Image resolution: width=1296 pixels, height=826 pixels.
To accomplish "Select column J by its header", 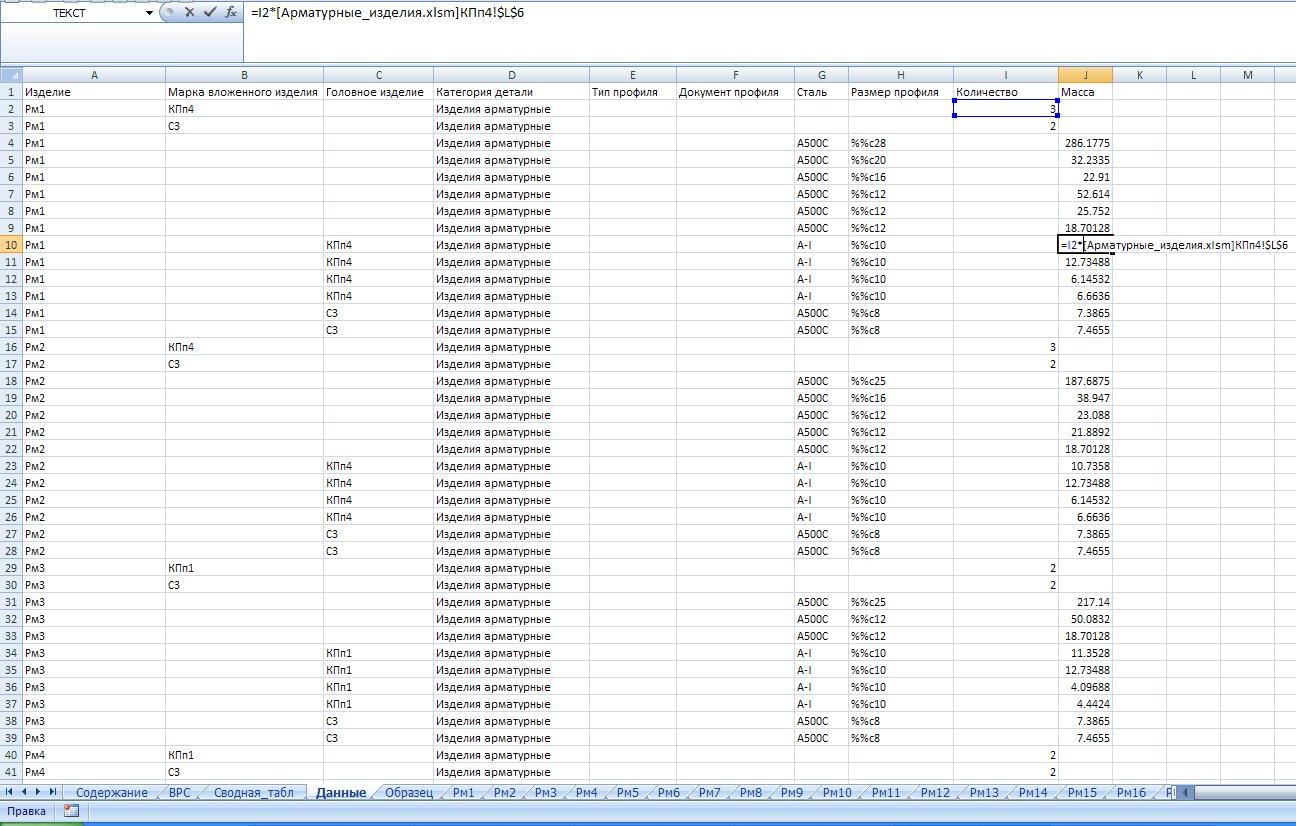I will (x=1085, y=75).
